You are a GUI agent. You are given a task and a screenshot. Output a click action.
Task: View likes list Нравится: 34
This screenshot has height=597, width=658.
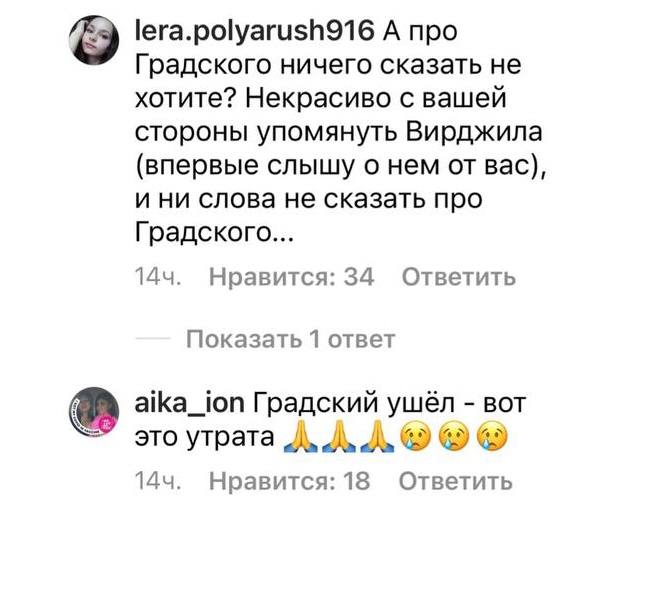291,277
